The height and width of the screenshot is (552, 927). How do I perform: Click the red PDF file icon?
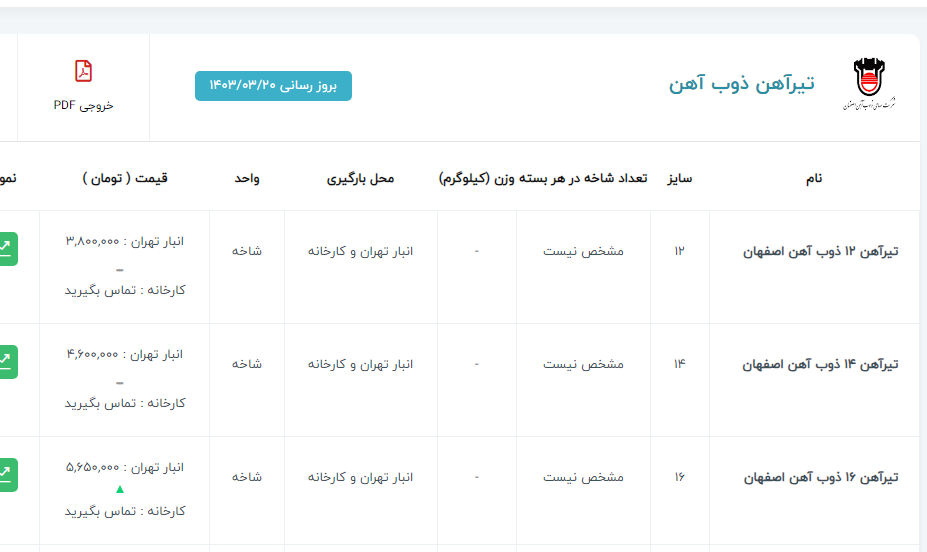coord(84,71)
